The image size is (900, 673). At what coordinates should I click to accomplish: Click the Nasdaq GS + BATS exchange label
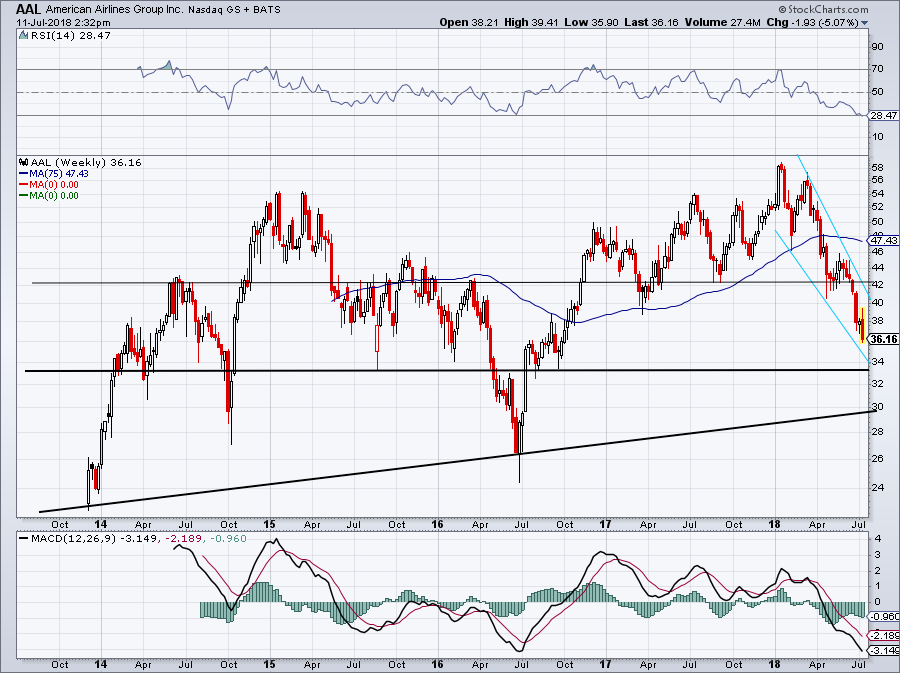(234, 10)
